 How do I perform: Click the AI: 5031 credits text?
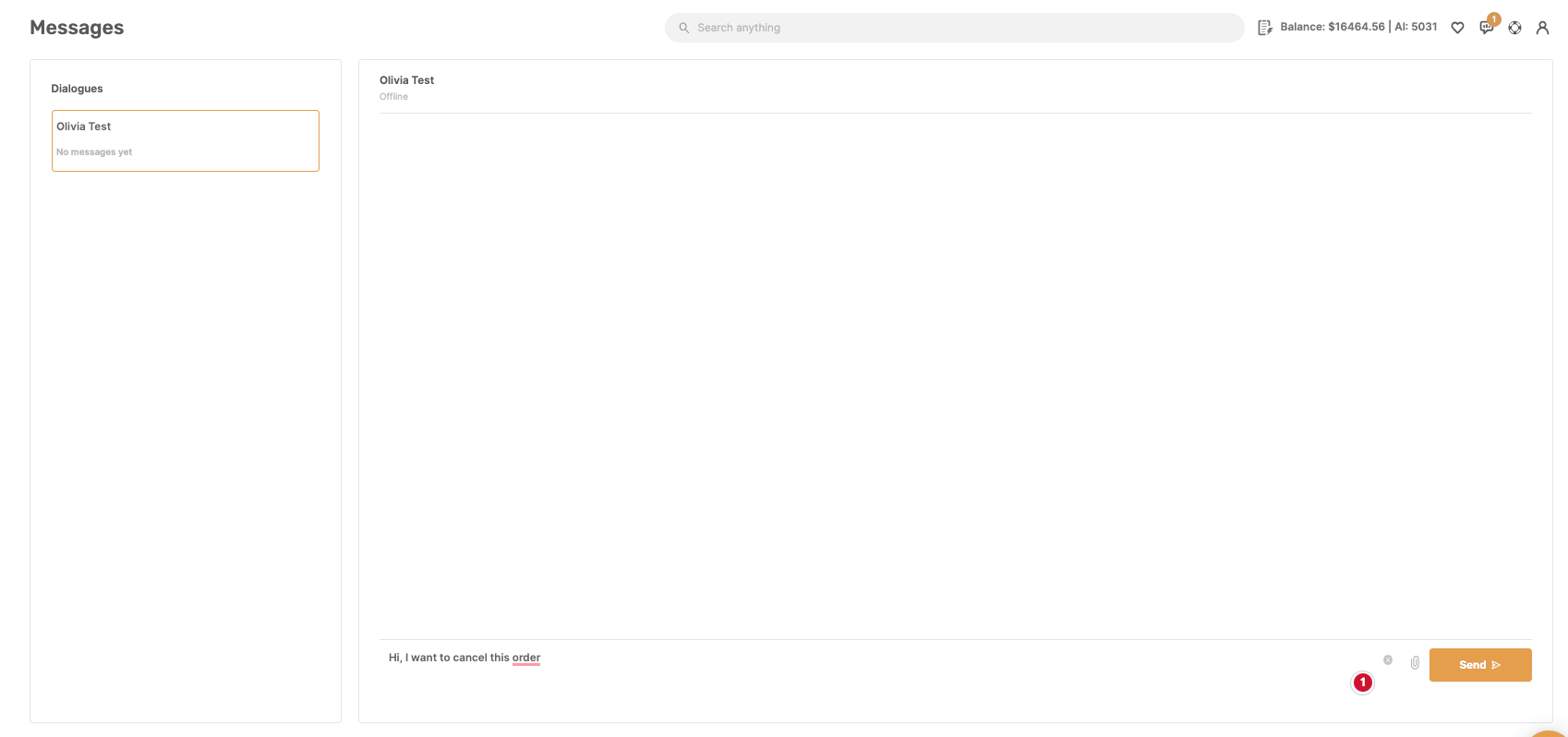tap(1416, 27)
